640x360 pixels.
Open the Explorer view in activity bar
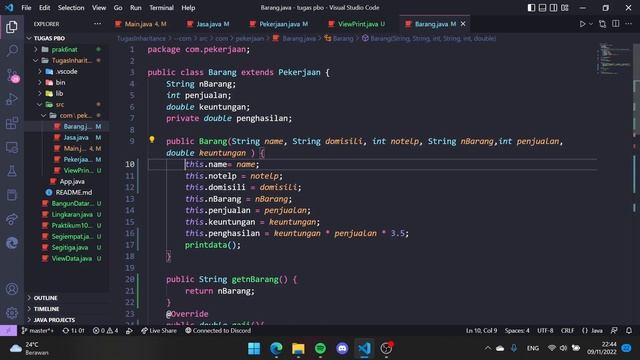[x=12, y=27]
